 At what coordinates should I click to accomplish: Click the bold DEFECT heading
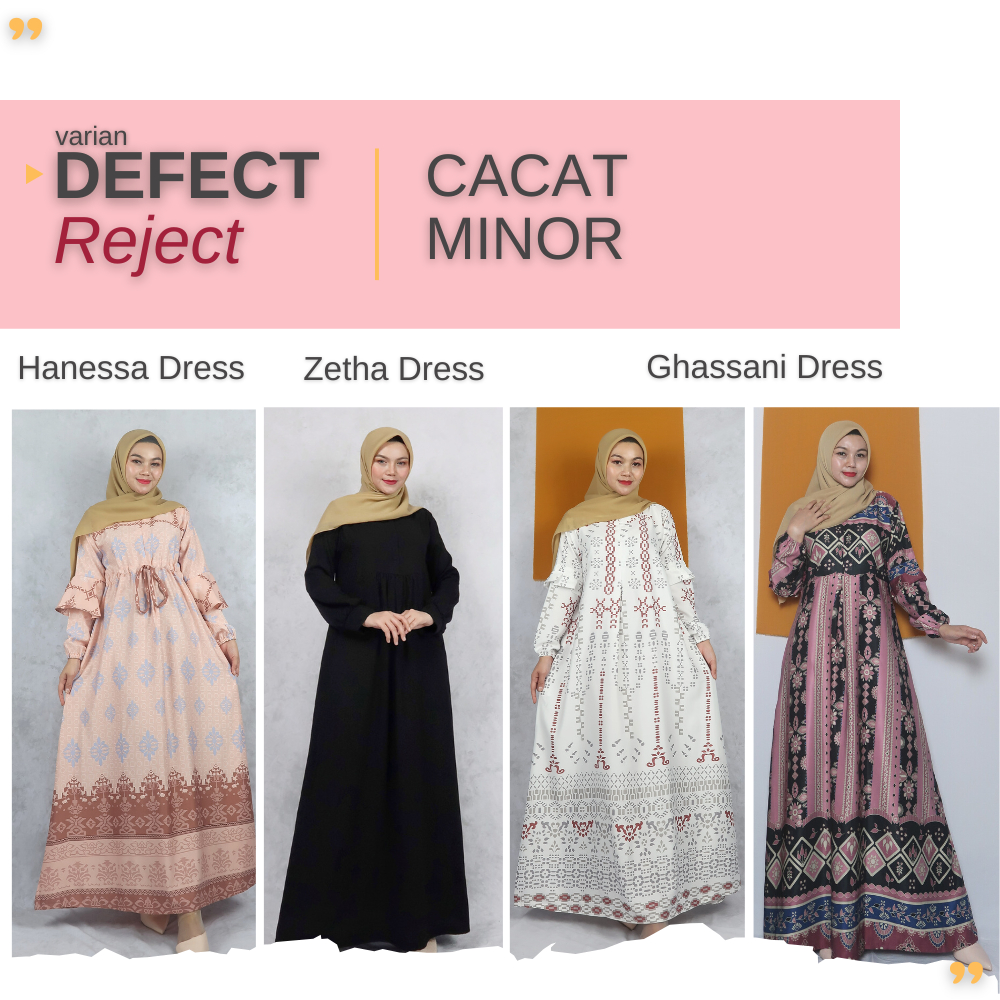coord(187,175)
